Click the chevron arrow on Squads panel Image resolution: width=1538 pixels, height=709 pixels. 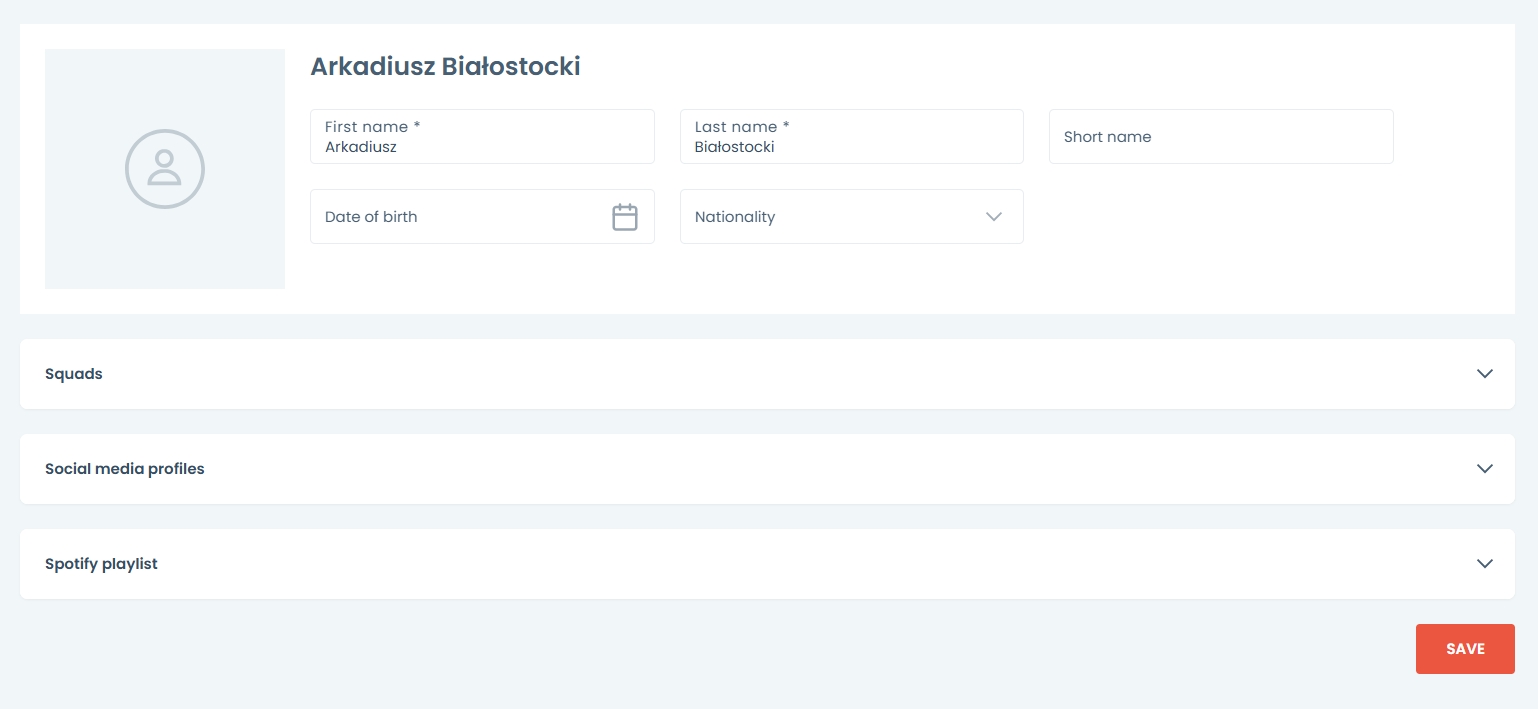1485,374
